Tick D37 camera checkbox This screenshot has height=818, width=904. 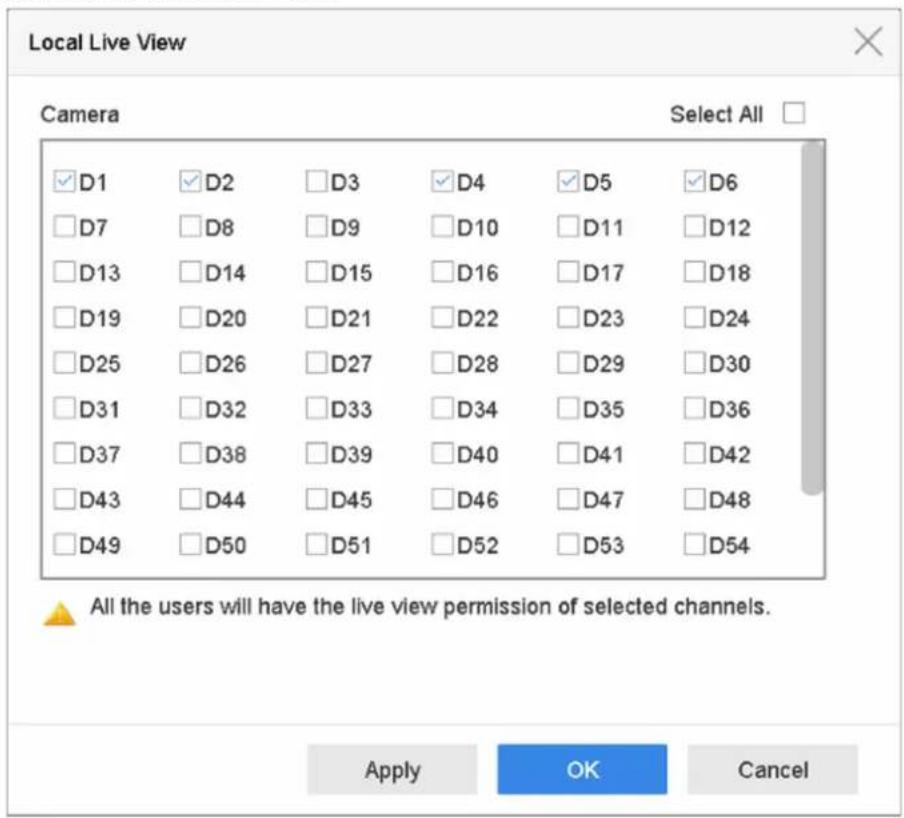coord(64,453)
